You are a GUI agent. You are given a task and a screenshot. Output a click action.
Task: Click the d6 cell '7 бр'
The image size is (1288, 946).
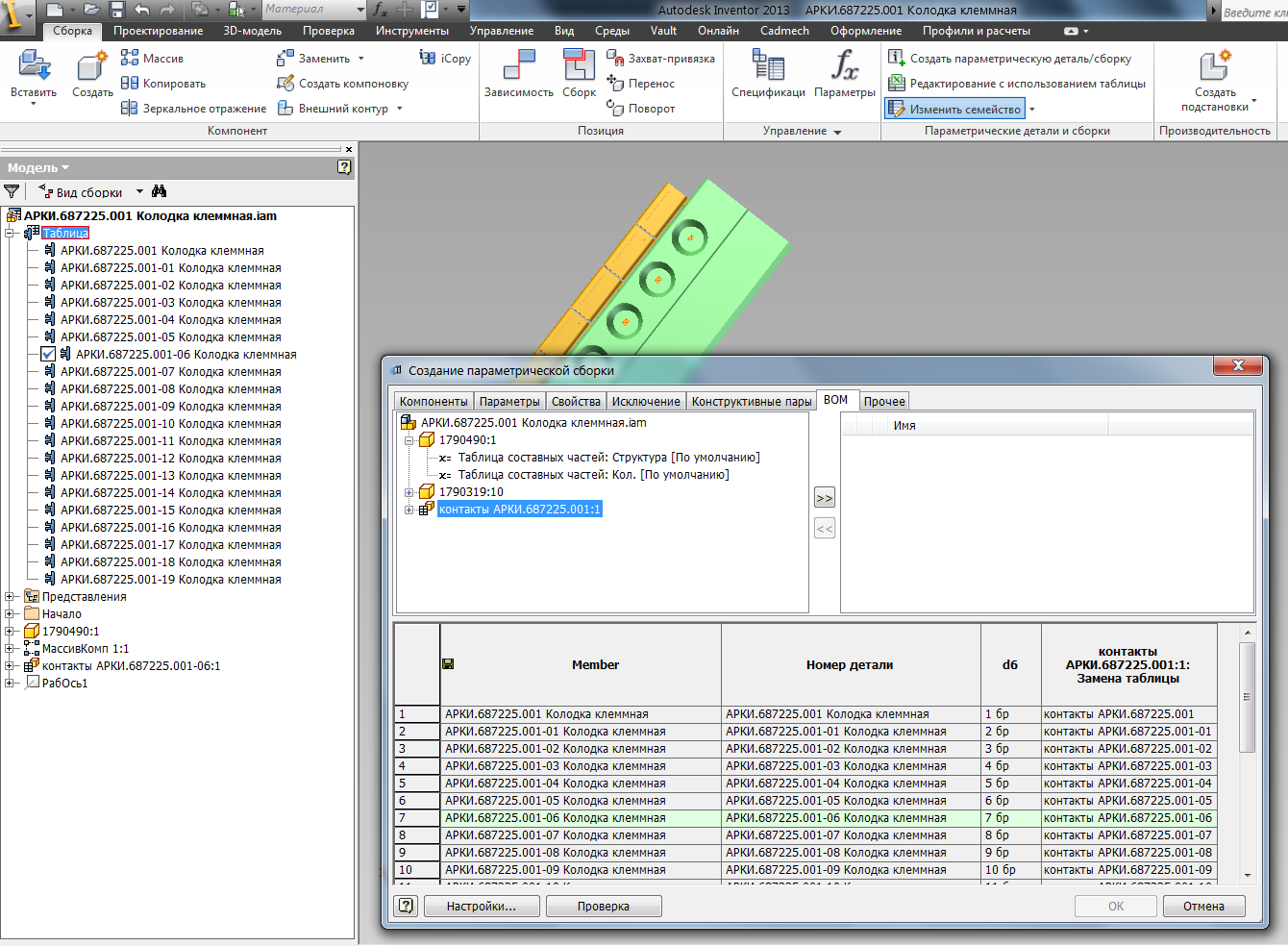click(1010, 817)
